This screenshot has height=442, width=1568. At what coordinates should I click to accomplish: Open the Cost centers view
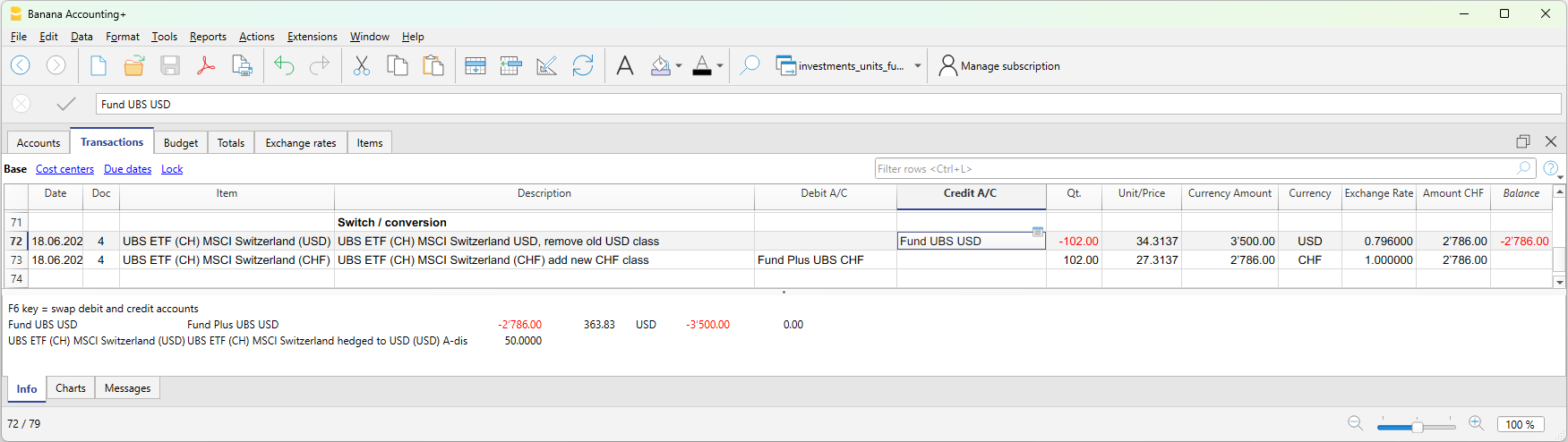(64, 169)
